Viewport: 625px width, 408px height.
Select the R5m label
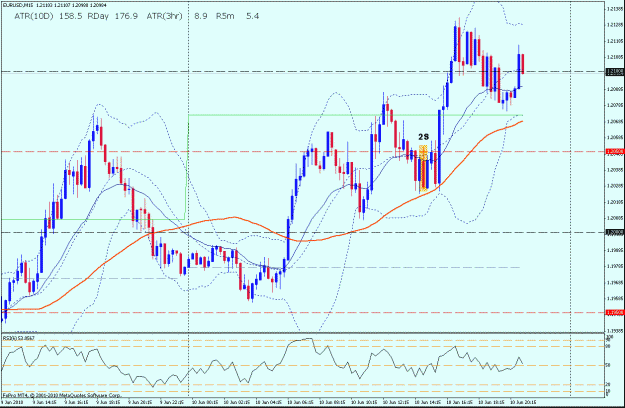click(x=225, y=16)
